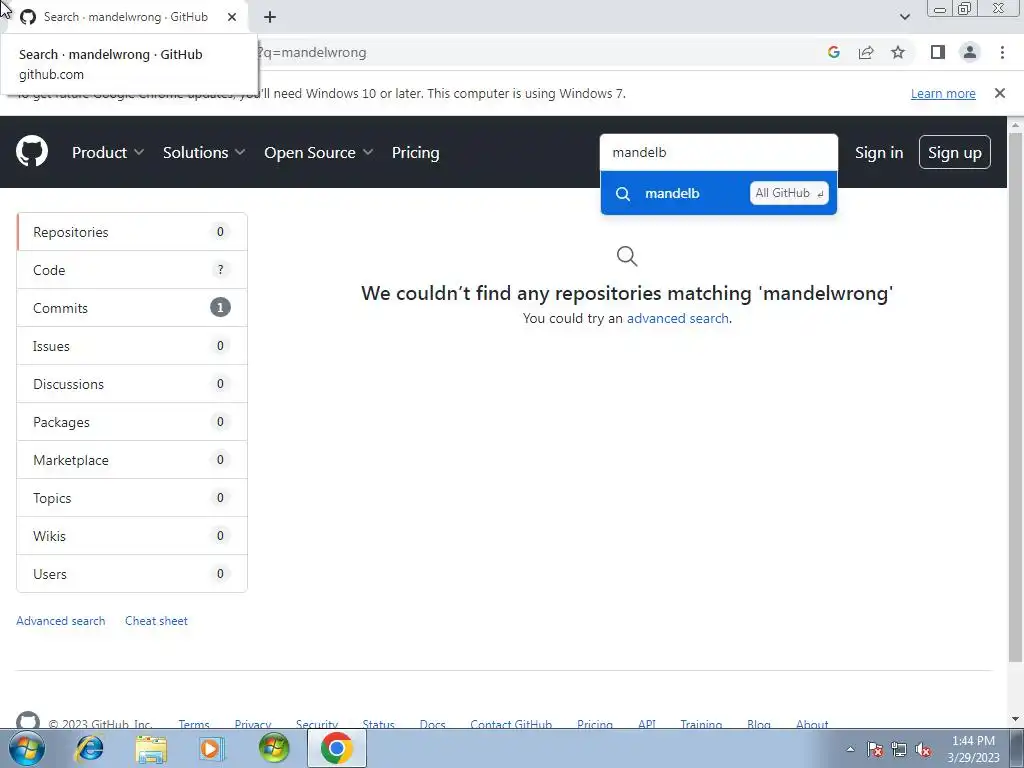Open the Action Center flag icon
This screenshot has width=1024, height=768.
pyautogui.click(x=875, y=749)
